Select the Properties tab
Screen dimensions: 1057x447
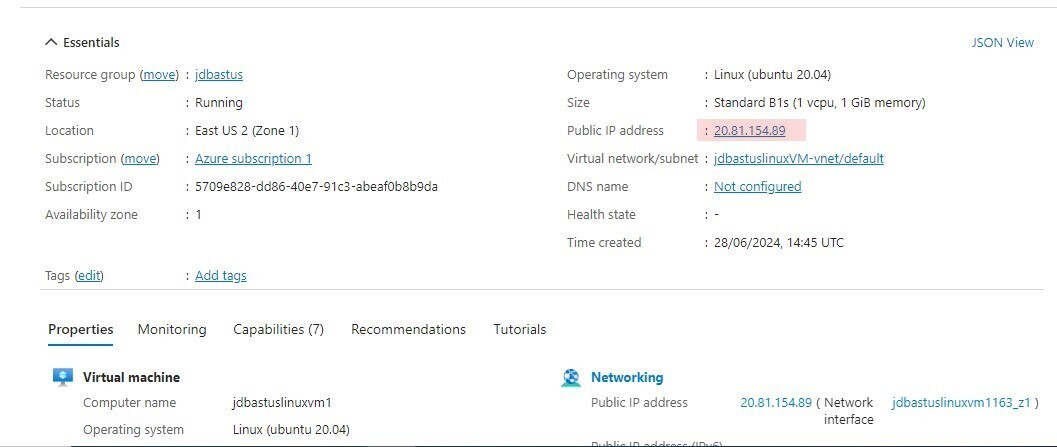coord(80,330)
